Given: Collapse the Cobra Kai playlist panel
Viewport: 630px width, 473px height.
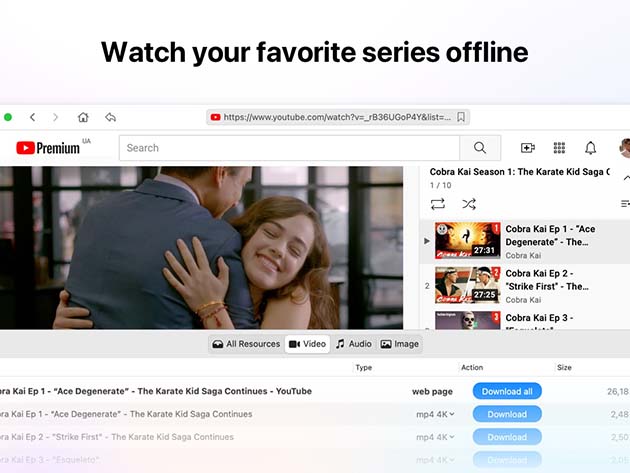Looking at the screenshot, I should (626, 178).
